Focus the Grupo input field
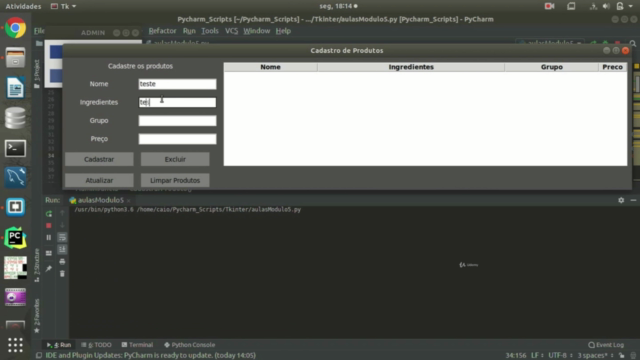Image resolution: width=640 pixels, height=360 pixels. (x=177, y=120)
